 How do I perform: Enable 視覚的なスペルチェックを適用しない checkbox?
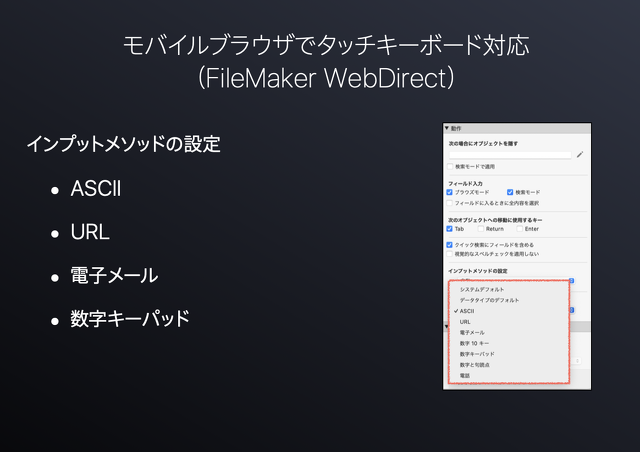[450, 255]
